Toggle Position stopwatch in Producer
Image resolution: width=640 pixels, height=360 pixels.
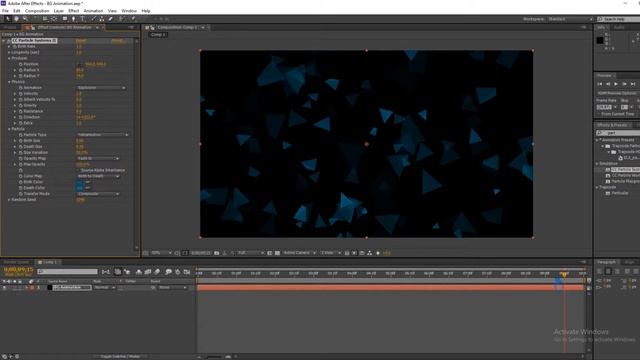tap(20, 64)
